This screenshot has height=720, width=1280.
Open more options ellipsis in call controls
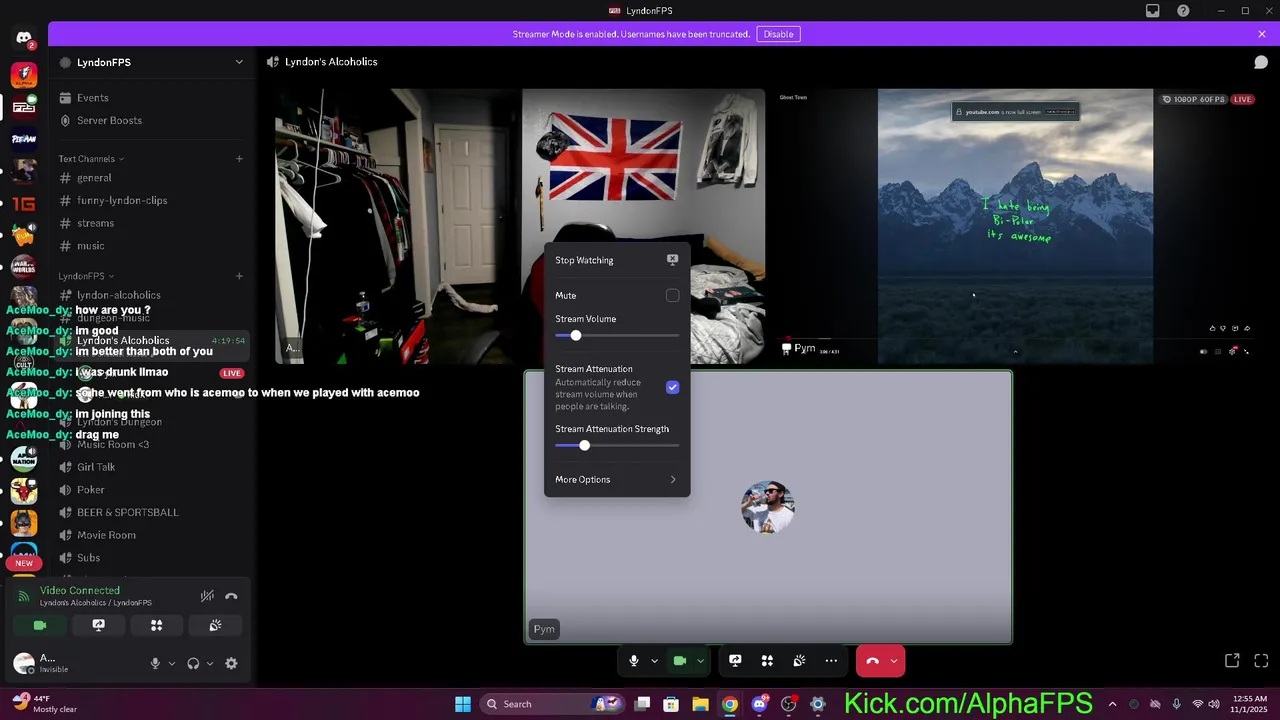point(831,661)
